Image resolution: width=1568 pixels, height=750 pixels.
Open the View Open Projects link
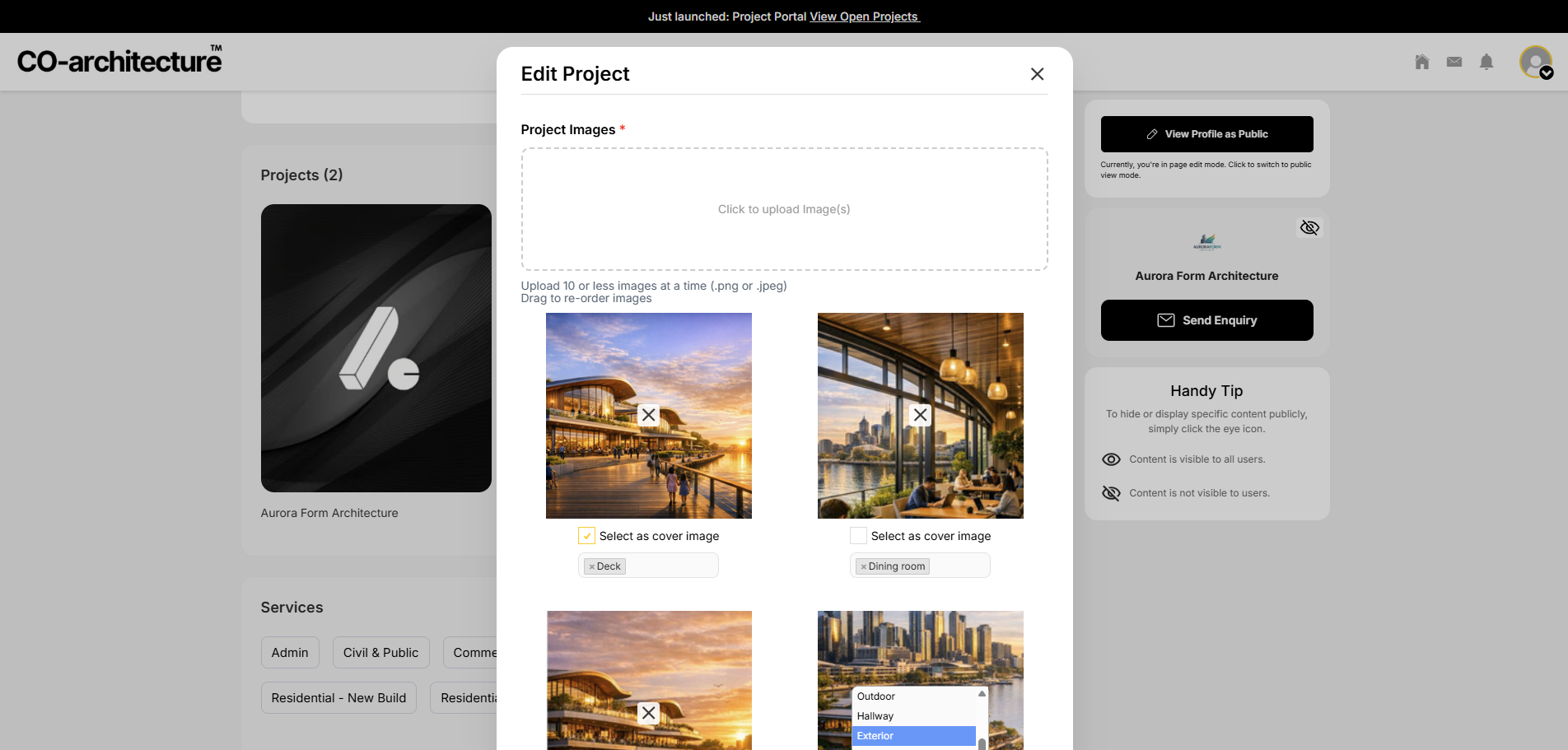[864, 16]
